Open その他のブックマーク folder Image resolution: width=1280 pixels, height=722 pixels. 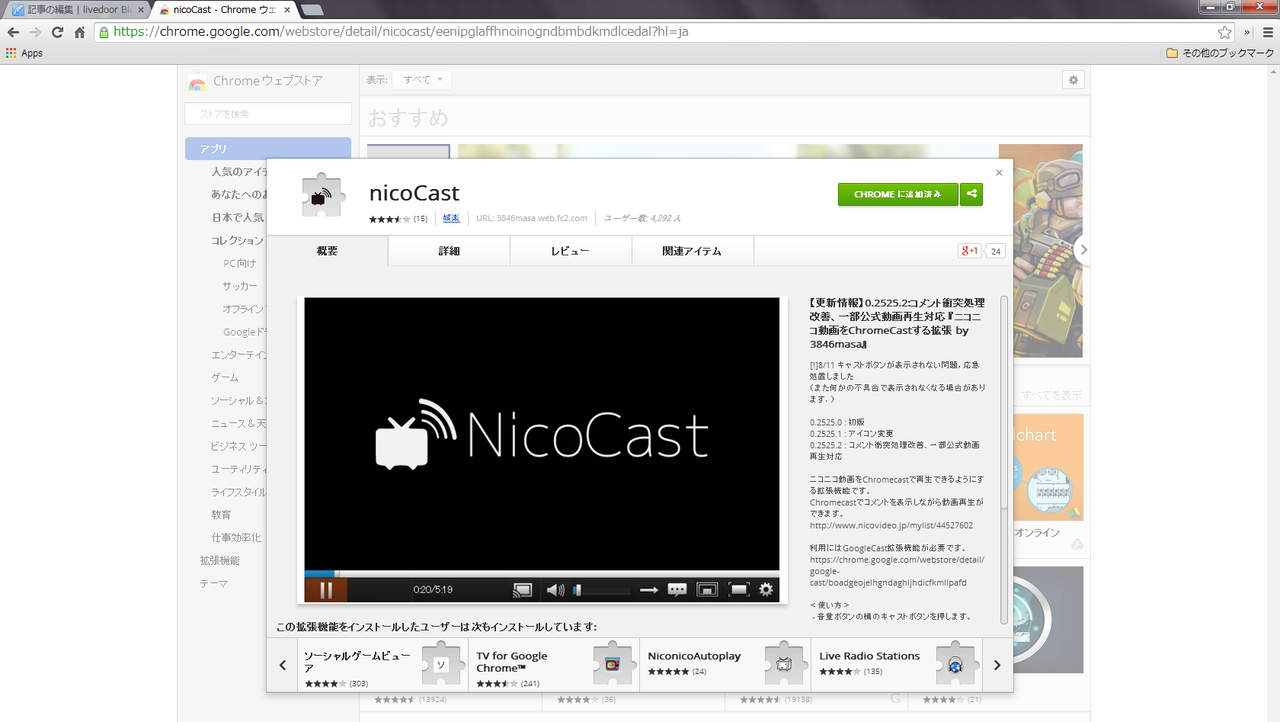(1219, 53)
